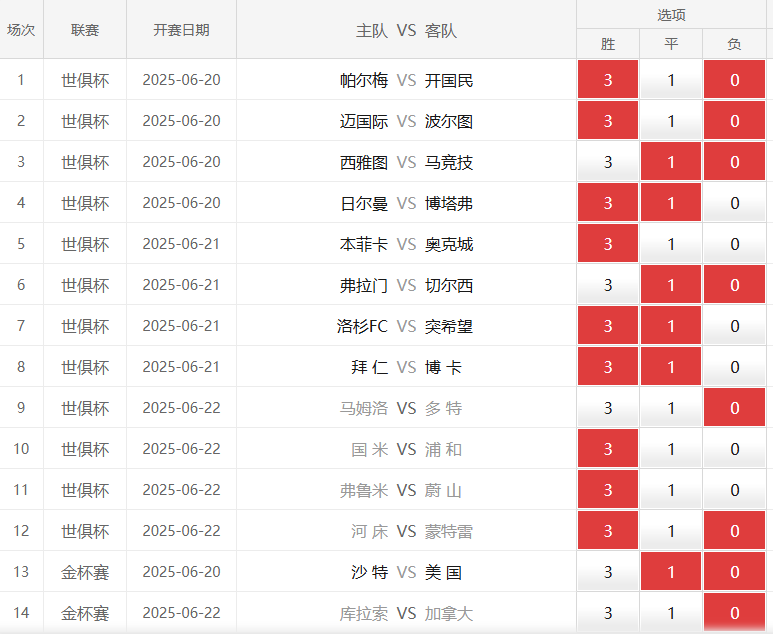The image size is (773, 636).
Task: Click 金杯赛 league cell in row 14
Action: click(85, 613)
